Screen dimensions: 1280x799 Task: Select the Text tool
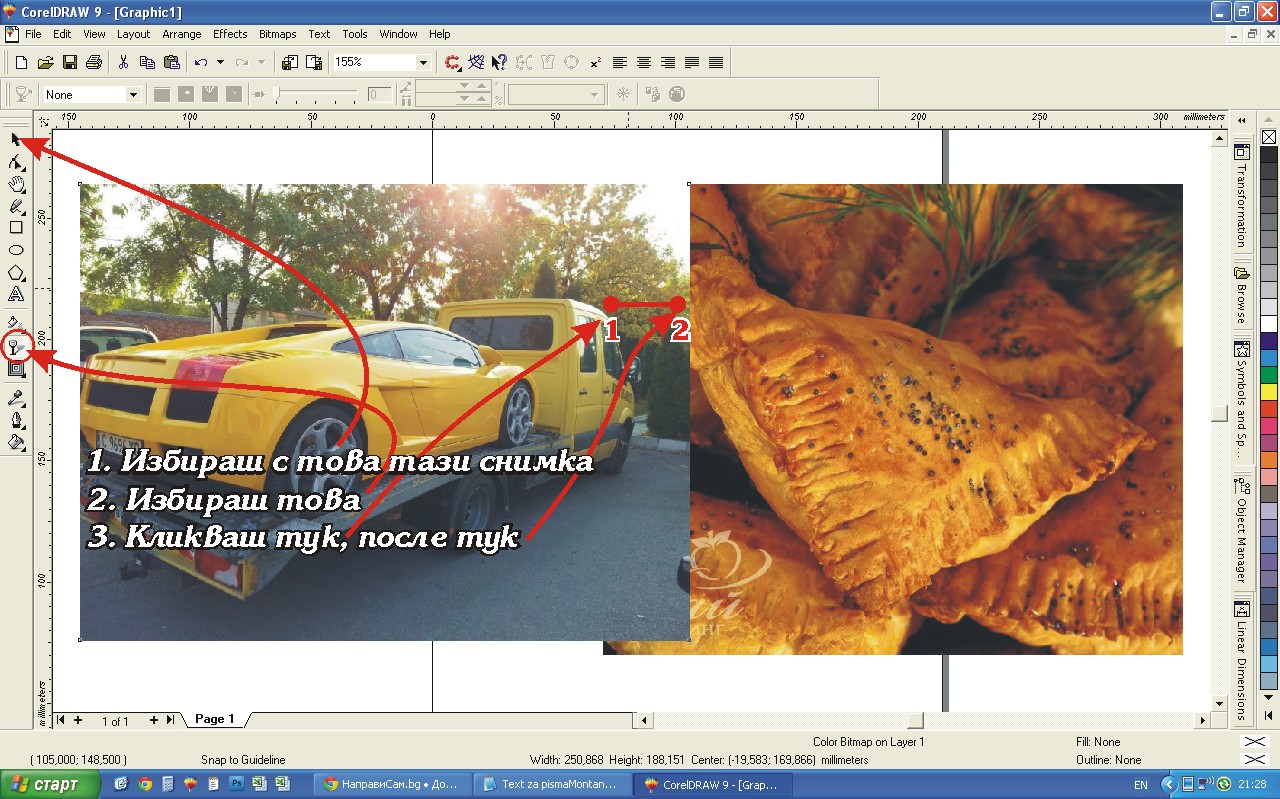point(16,295)
